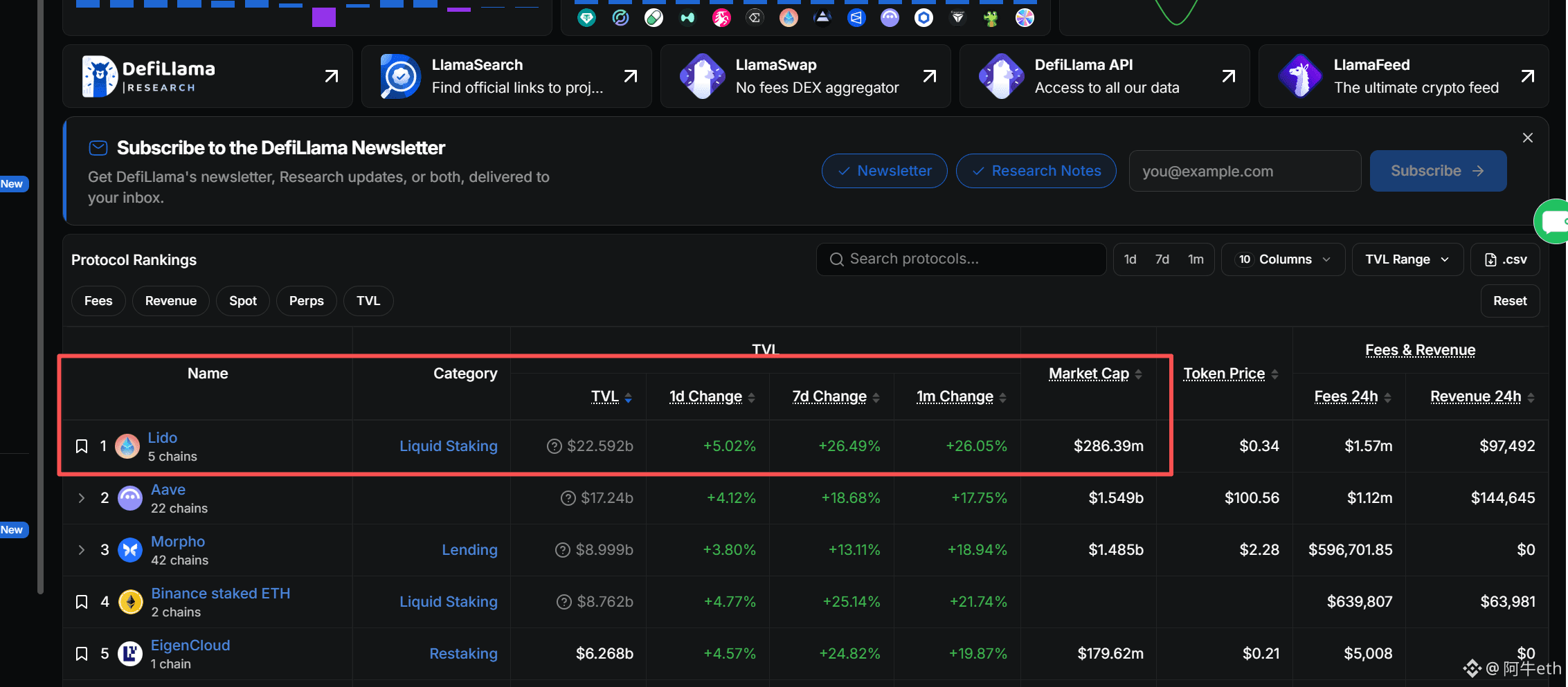
Task: Click the Reset button
Action: tap(1510, 301)
